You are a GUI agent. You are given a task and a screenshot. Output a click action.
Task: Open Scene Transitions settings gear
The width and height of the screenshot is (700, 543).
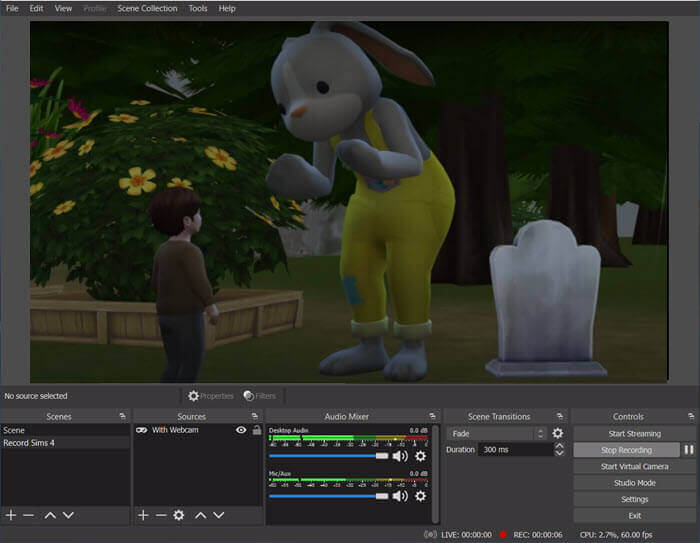558,434
